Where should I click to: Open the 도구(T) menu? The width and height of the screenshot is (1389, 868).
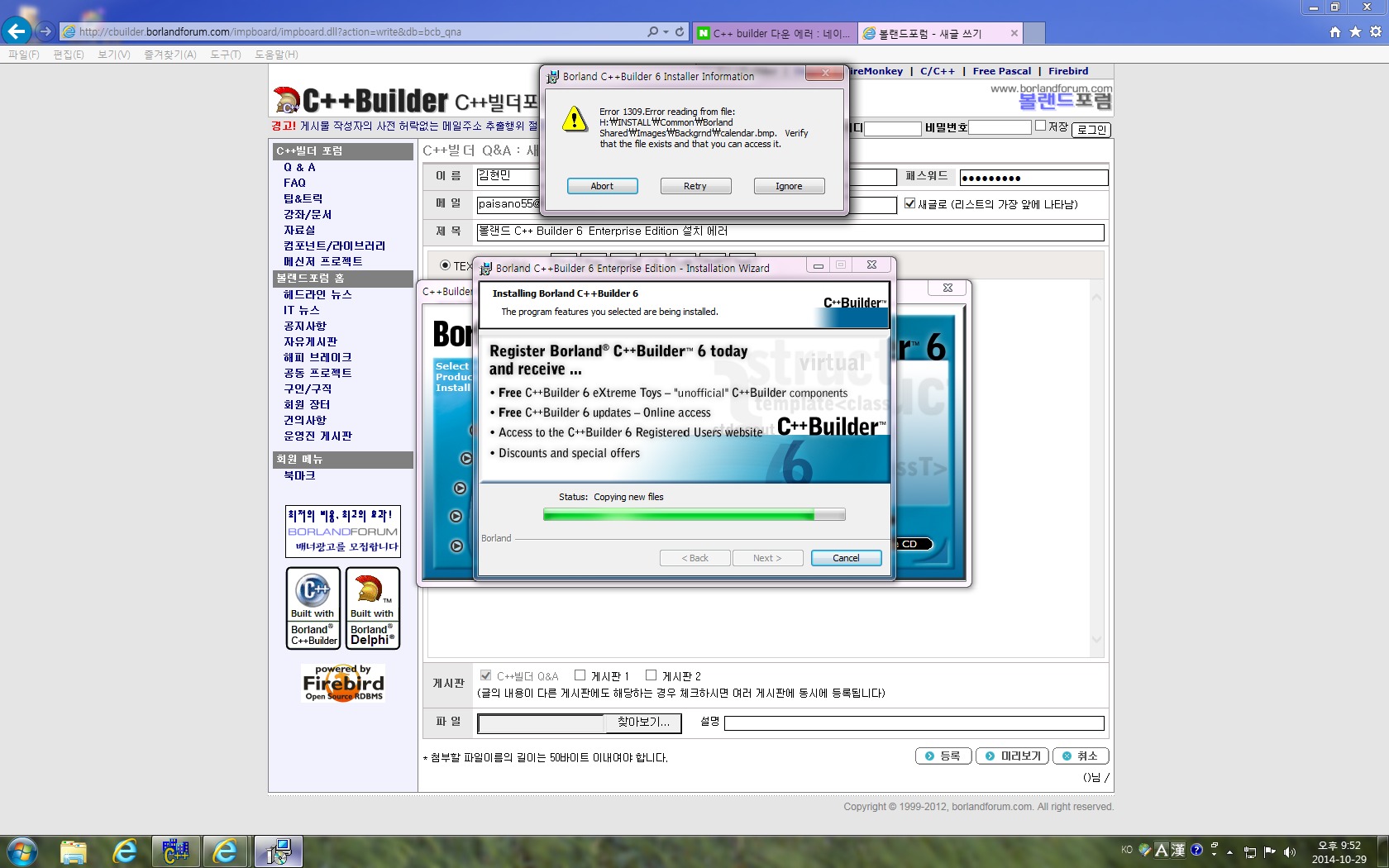[x=225, y=55]
